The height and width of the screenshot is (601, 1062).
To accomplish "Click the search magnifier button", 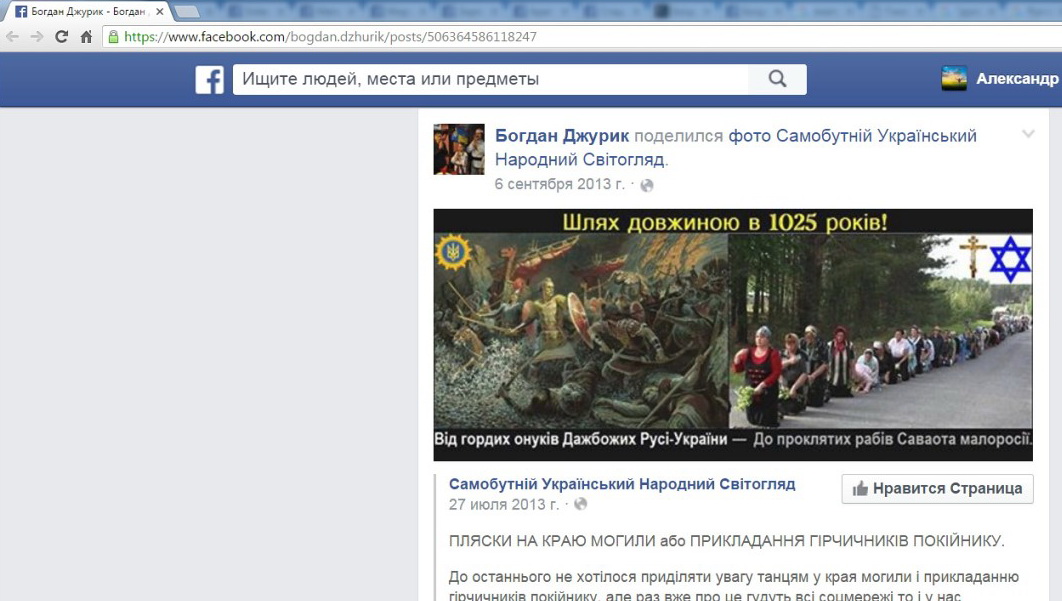I will [778, 79].
